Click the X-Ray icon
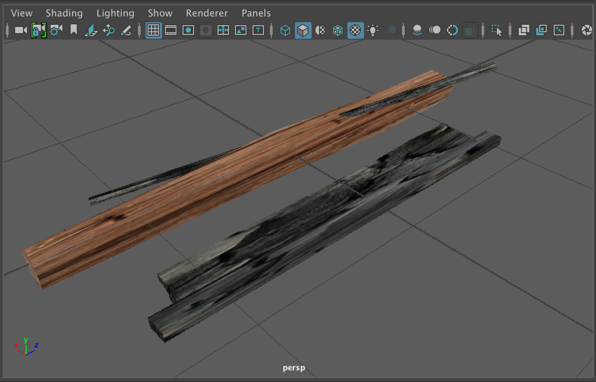This screenshot has width=596, height=382. click(x=524, y=30)
